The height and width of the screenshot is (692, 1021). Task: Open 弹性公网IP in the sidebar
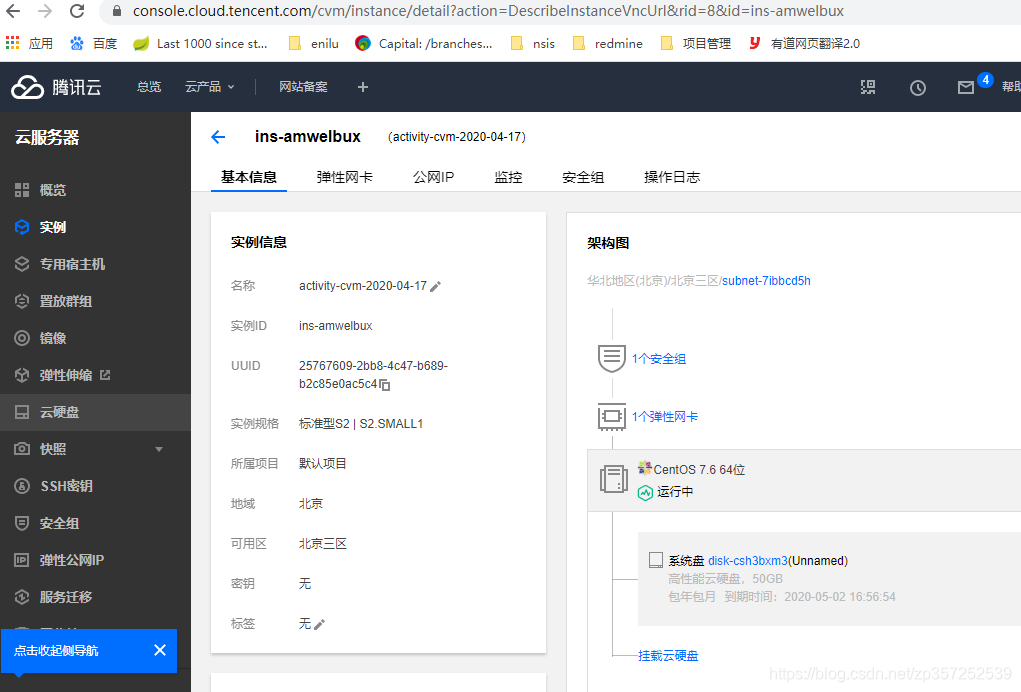click(95, 561)
